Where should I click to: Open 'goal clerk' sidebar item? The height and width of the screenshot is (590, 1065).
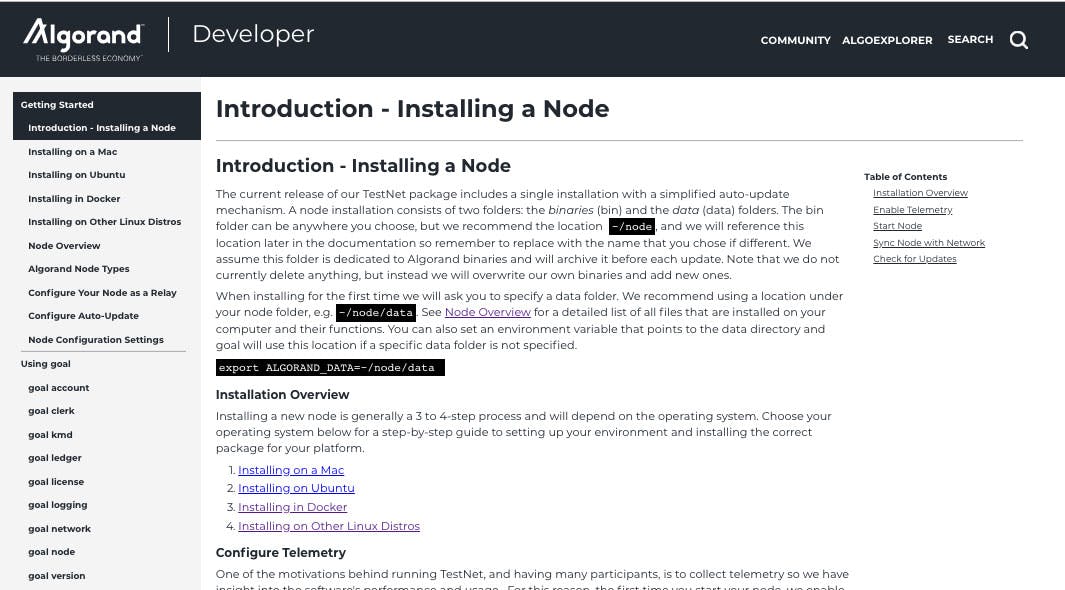tap(51, 410)
